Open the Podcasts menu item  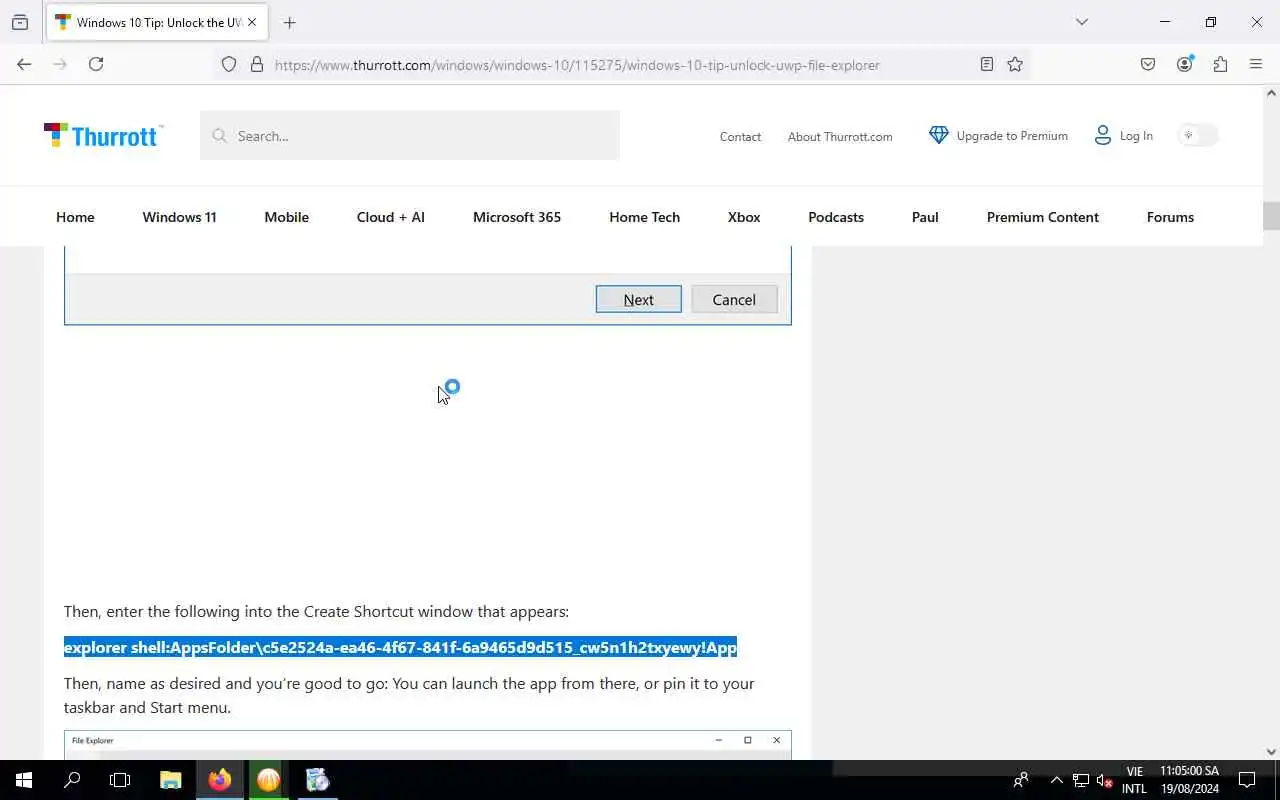[836, 217]
